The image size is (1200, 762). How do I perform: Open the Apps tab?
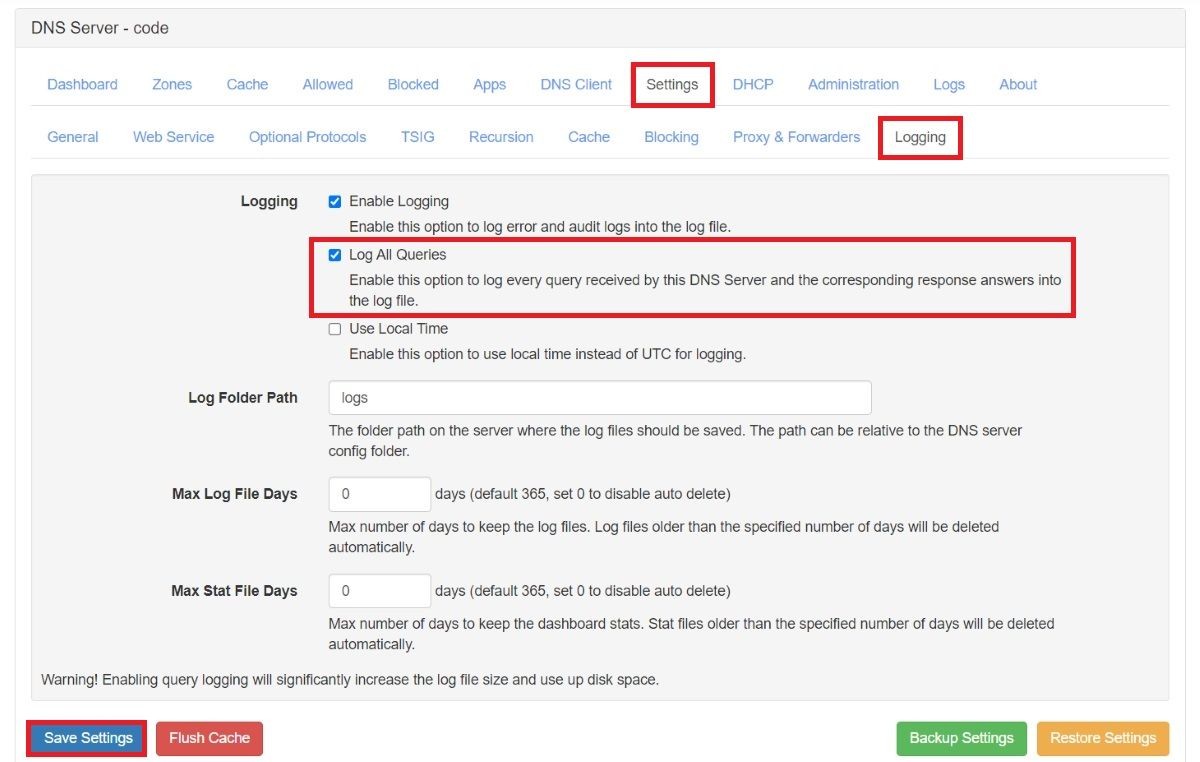coord(490,85)
